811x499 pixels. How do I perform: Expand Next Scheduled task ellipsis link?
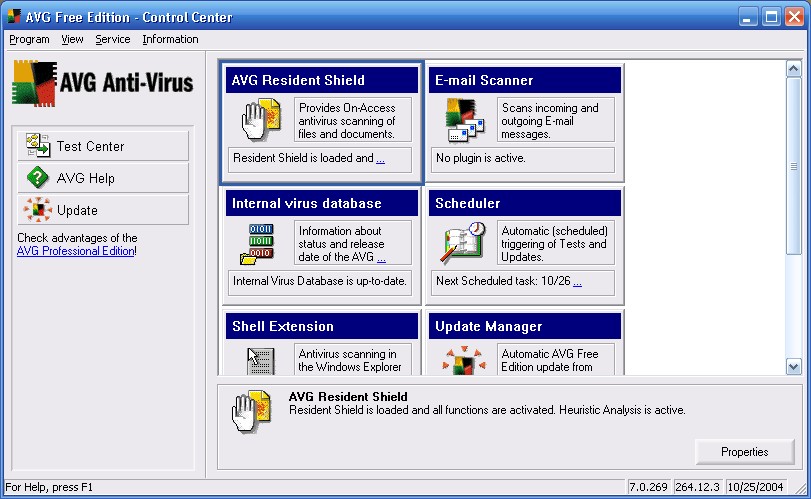pos(577,282)
